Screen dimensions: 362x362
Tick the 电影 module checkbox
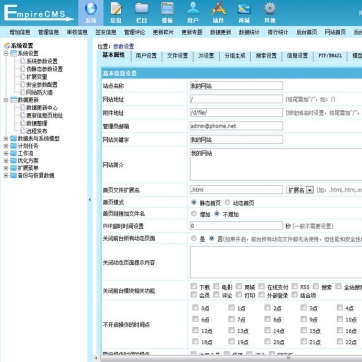coord(216,286)
